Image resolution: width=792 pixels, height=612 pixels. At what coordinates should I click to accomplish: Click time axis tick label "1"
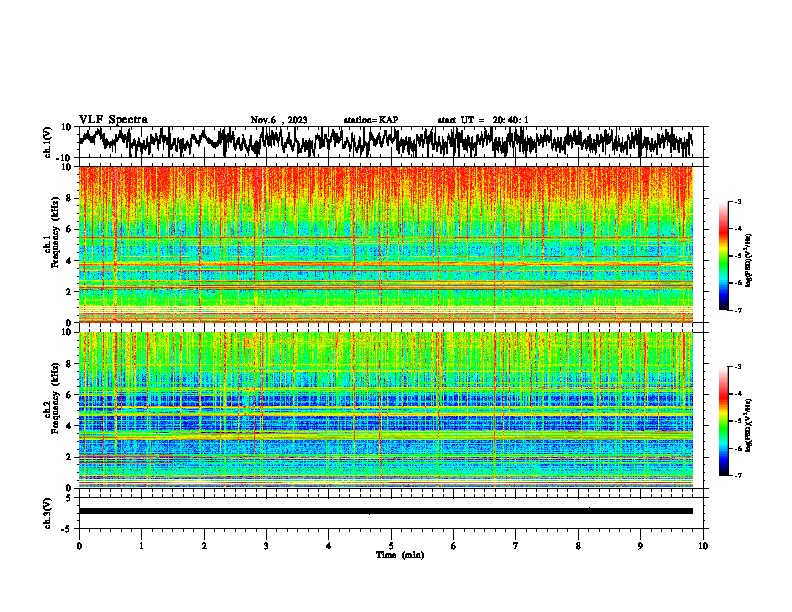[141, 546]
